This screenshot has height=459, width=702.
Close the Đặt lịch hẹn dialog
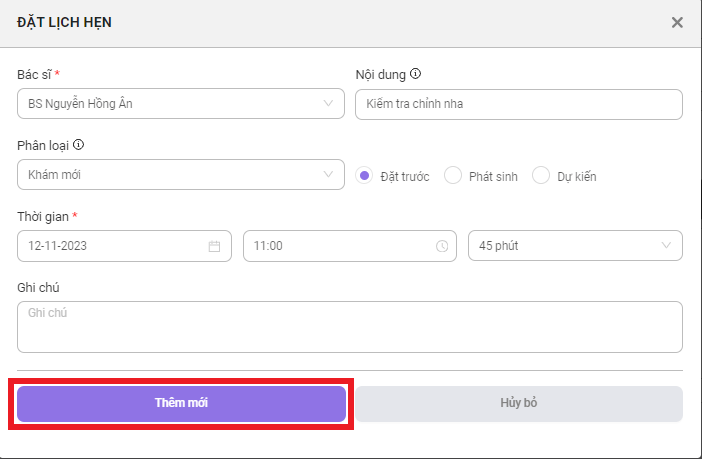677,22
